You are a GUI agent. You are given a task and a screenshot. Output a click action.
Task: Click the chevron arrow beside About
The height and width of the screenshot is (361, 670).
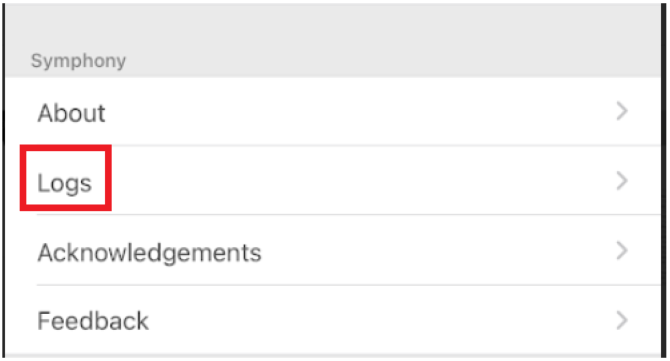coord(622,111)
